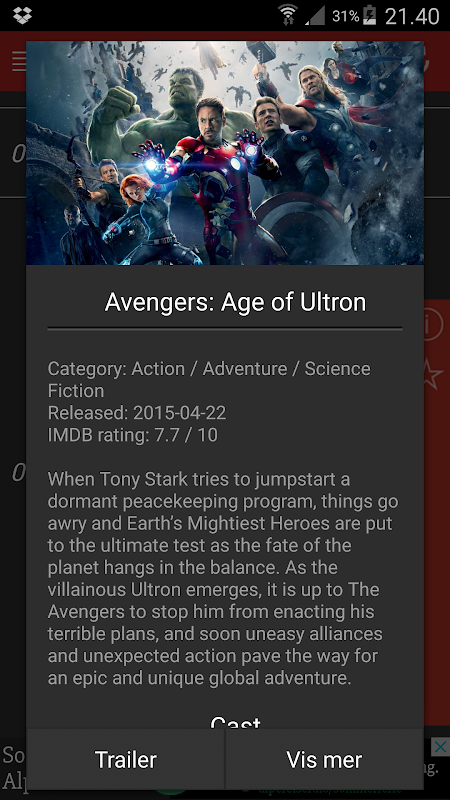Open the hamburger menu behind the dialog

pos(19,62)
